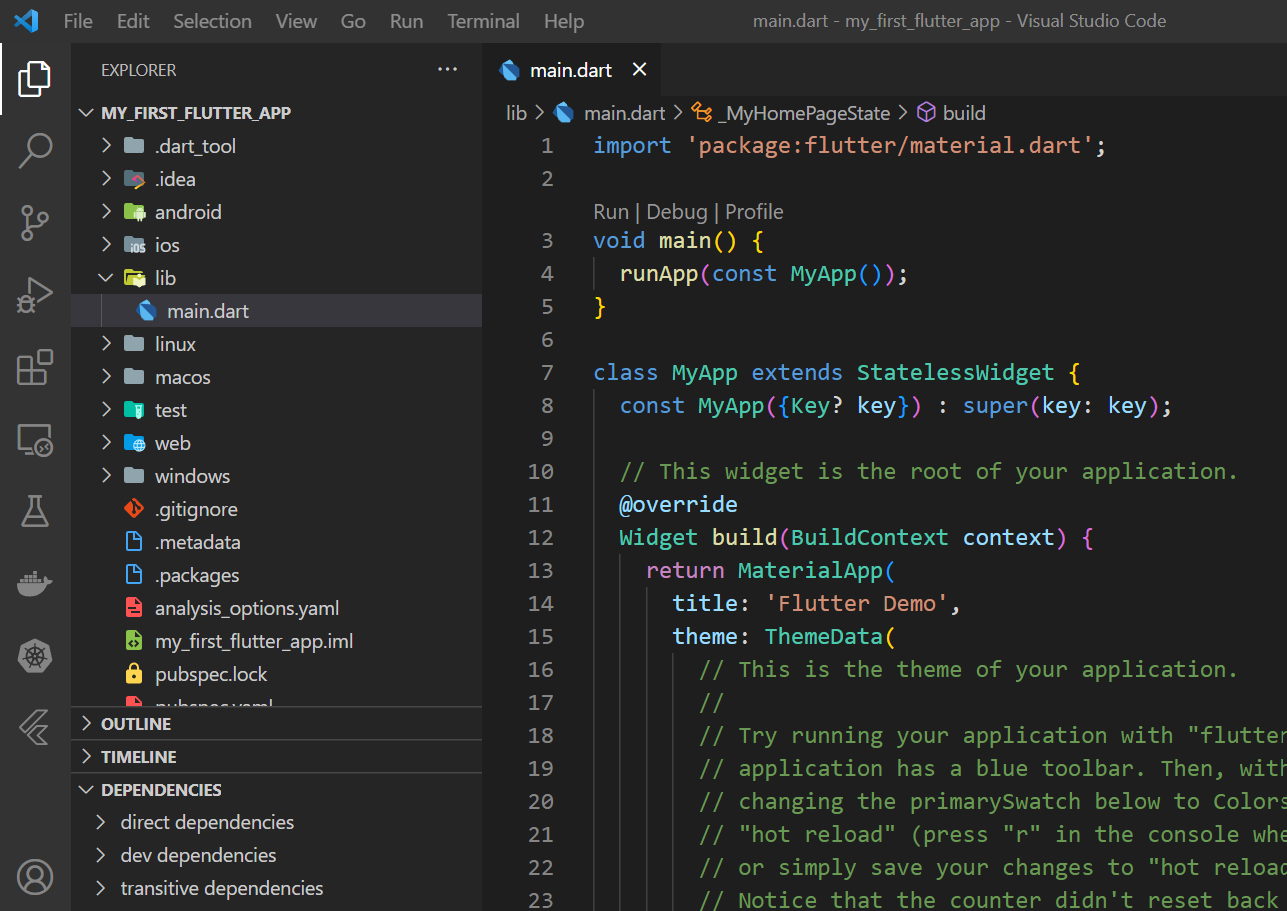Collapse the lib folder

(x=106, y=278)
